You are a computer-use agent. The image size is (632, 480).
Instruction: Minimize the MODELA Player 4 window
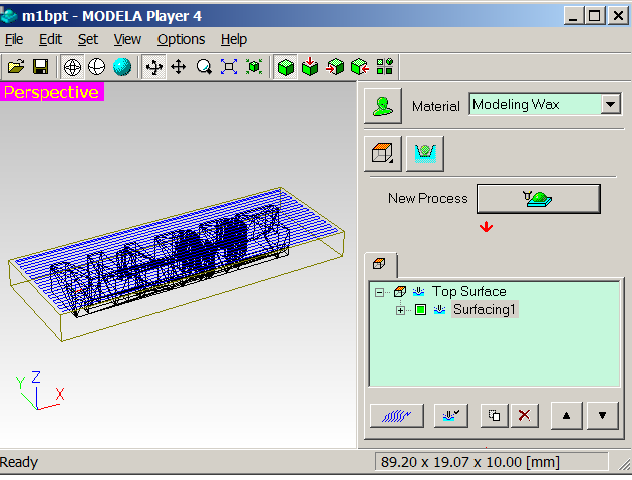coord(573,16)
